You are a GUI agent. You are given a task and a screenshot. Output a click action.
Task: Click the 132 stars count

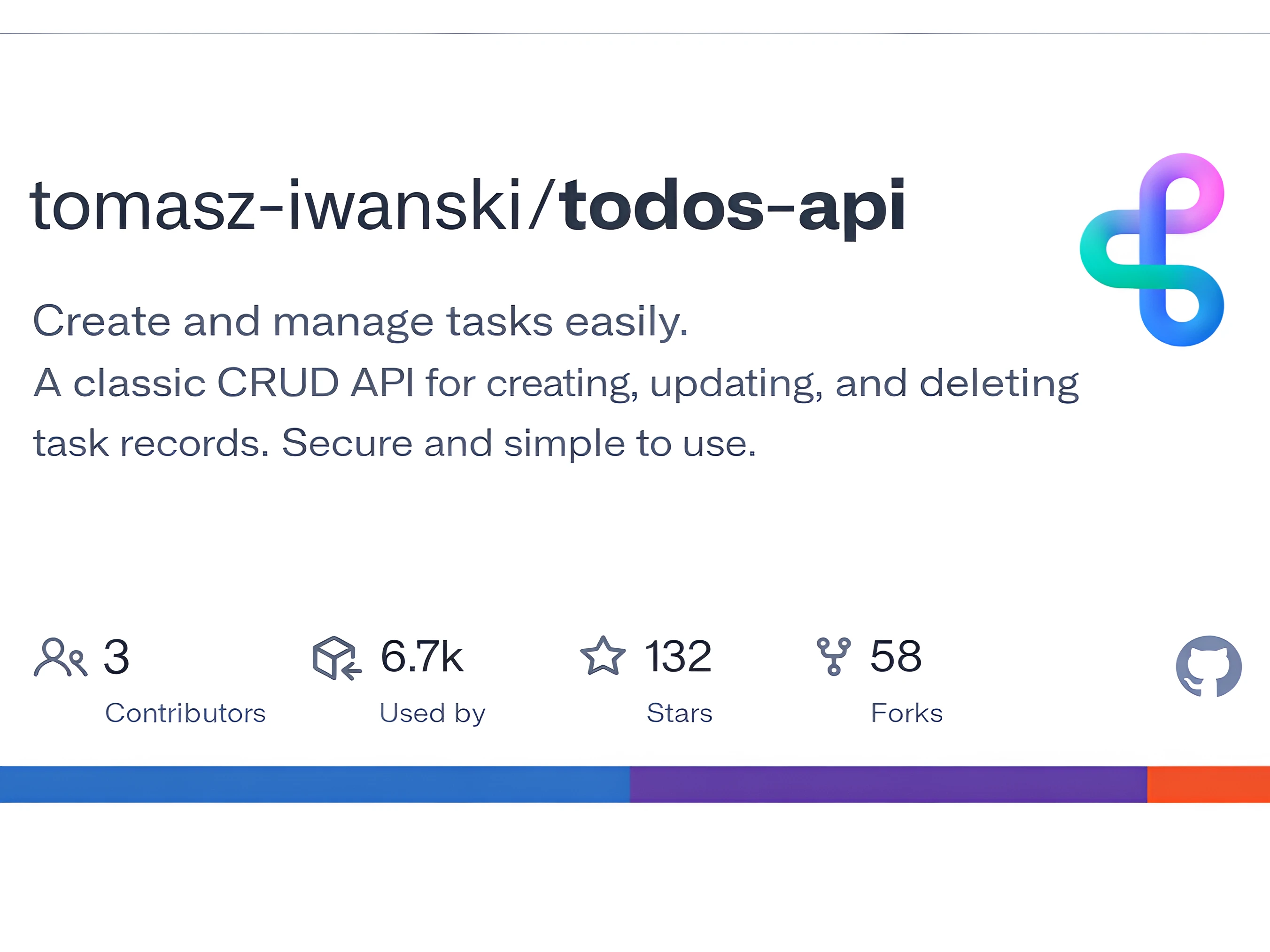[x=678, y=656]
